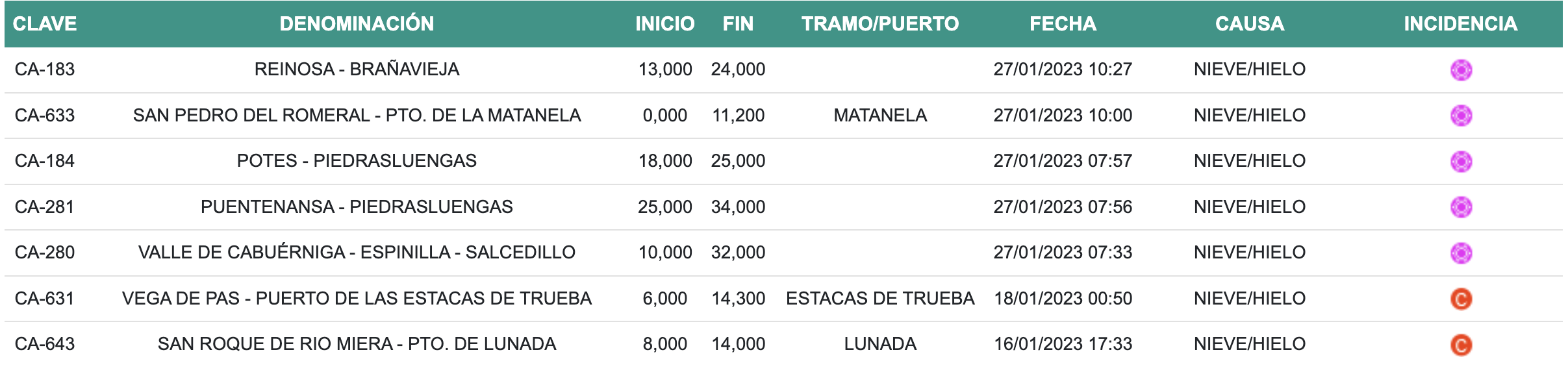1568x387 pixels.
Task: Click the MATANELA port cell
Action: (x=880, y=116)
